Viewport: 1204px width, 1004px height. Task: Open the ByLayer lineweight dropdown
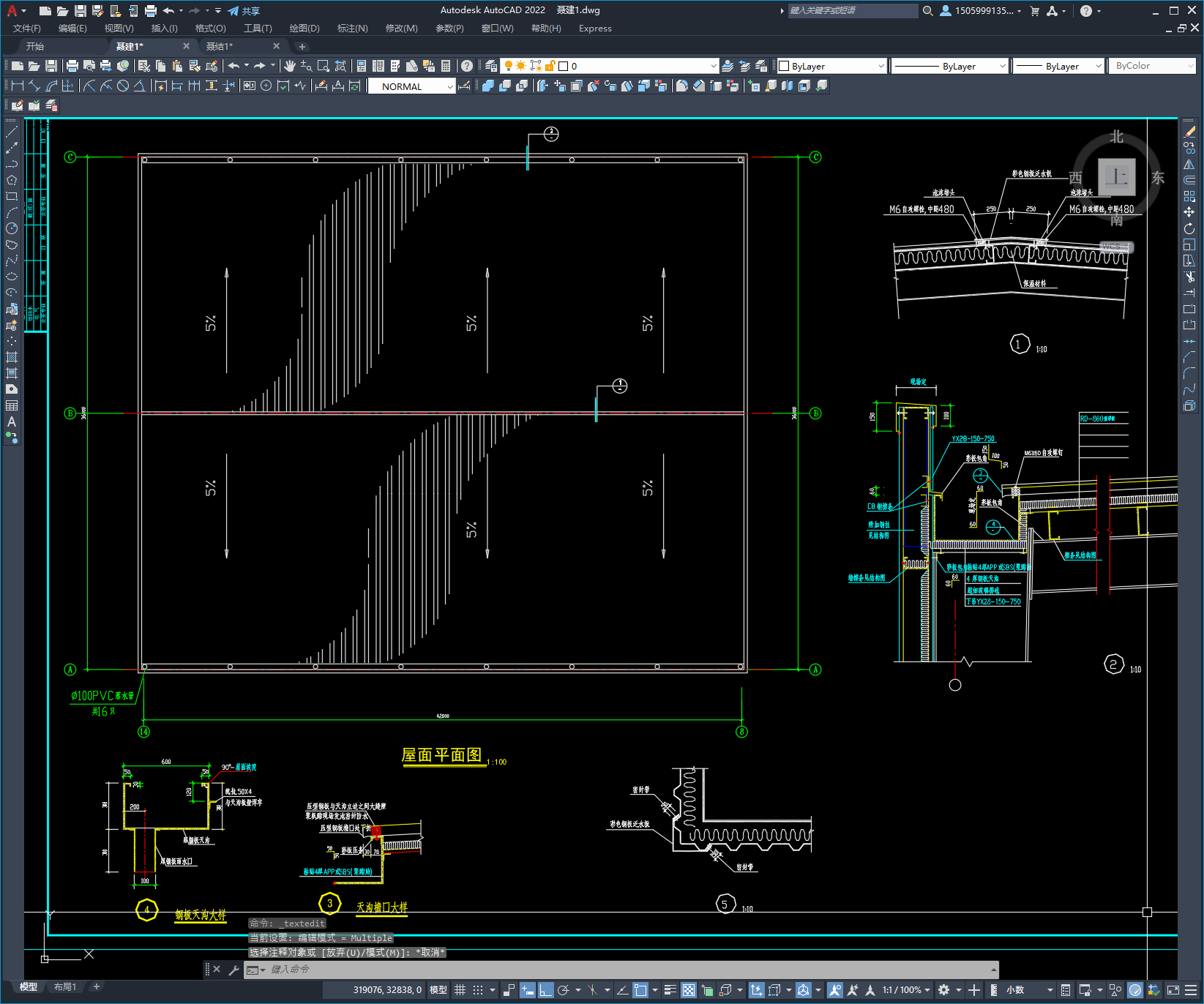1059,66
